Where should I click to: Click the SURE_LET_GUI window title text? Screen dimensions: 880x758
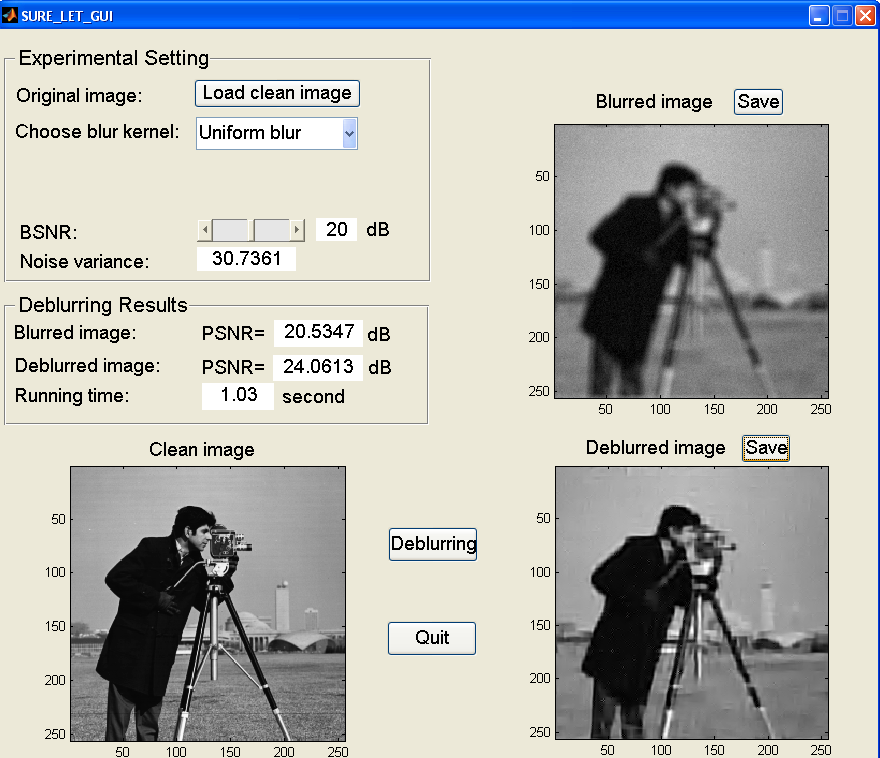pos(67,16)
